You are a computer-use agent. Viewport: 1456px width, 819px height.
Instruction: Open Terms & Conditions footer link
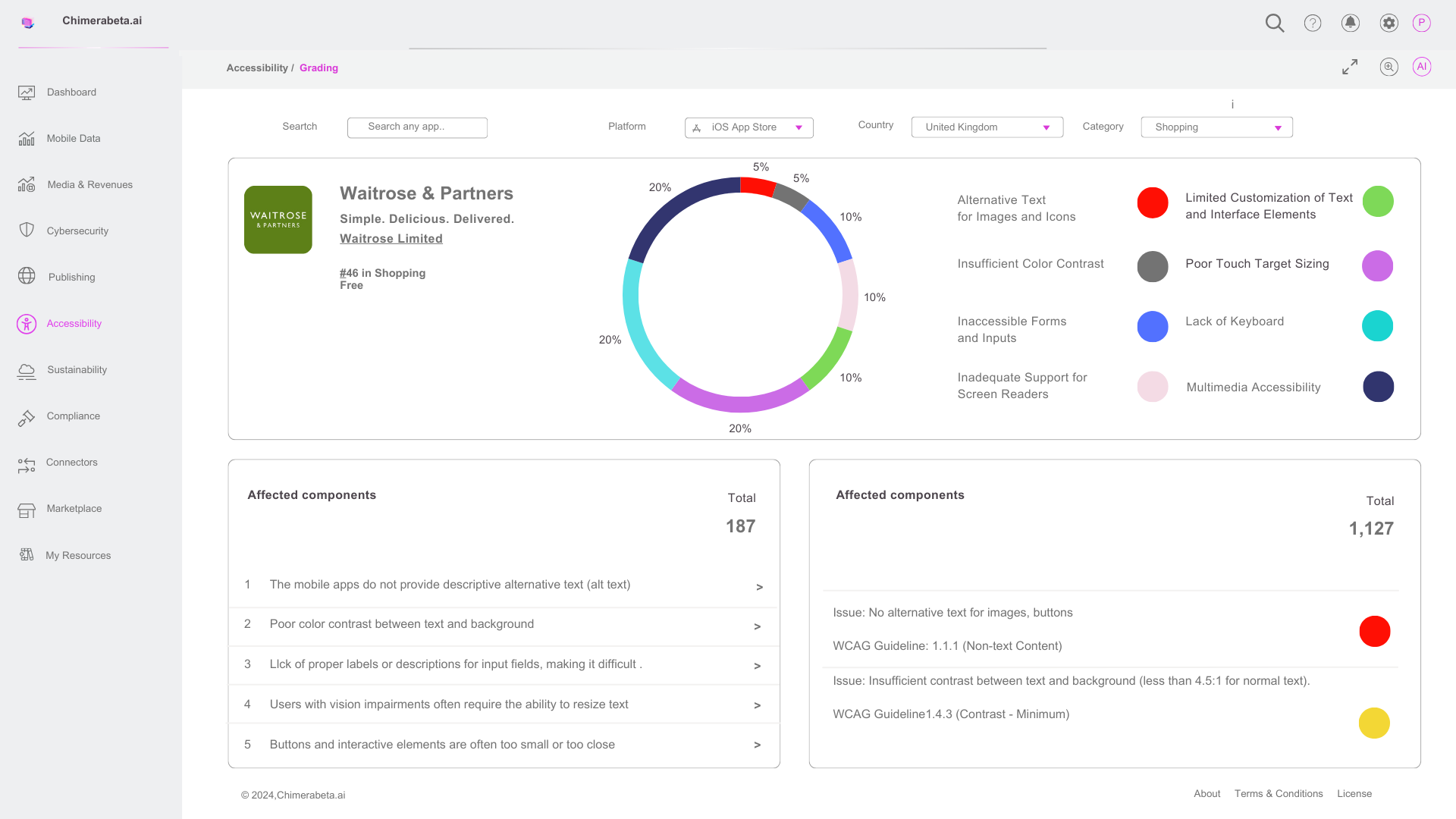pos(1278,794)
